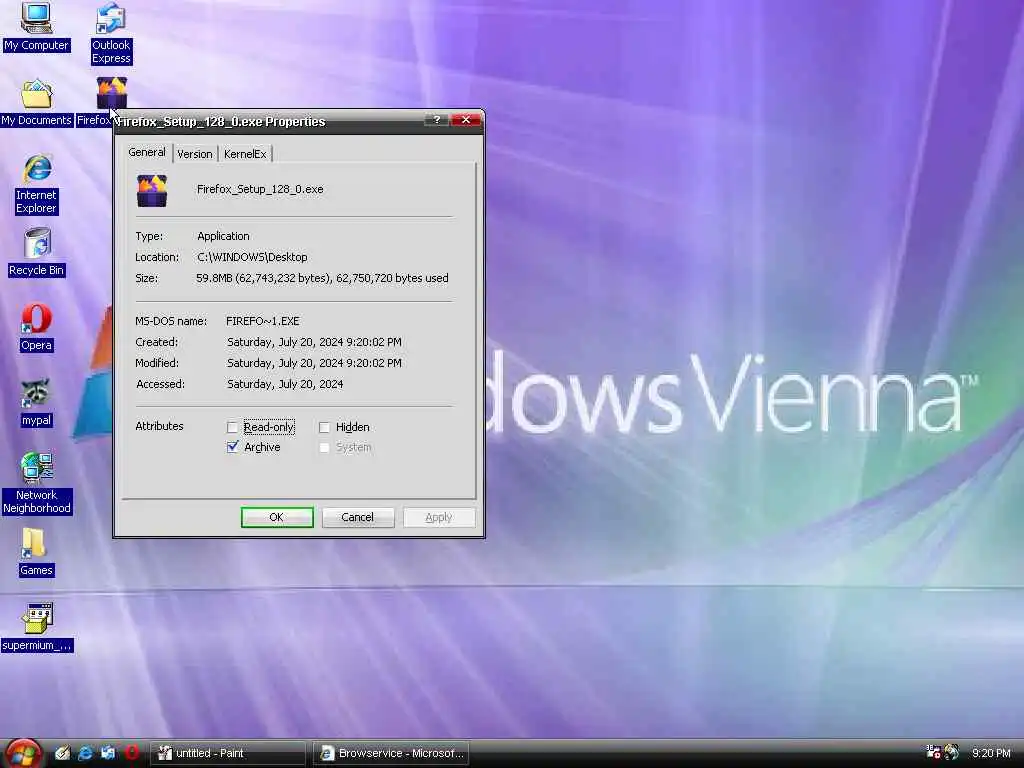
Task: Click the first quick launch icon beside Start
Action: tap(62, 753)
